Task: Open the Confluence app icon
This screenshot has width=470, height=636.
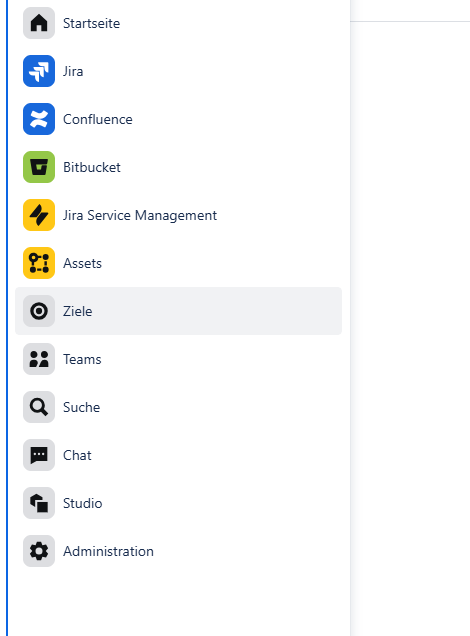Action: [39, 119]
